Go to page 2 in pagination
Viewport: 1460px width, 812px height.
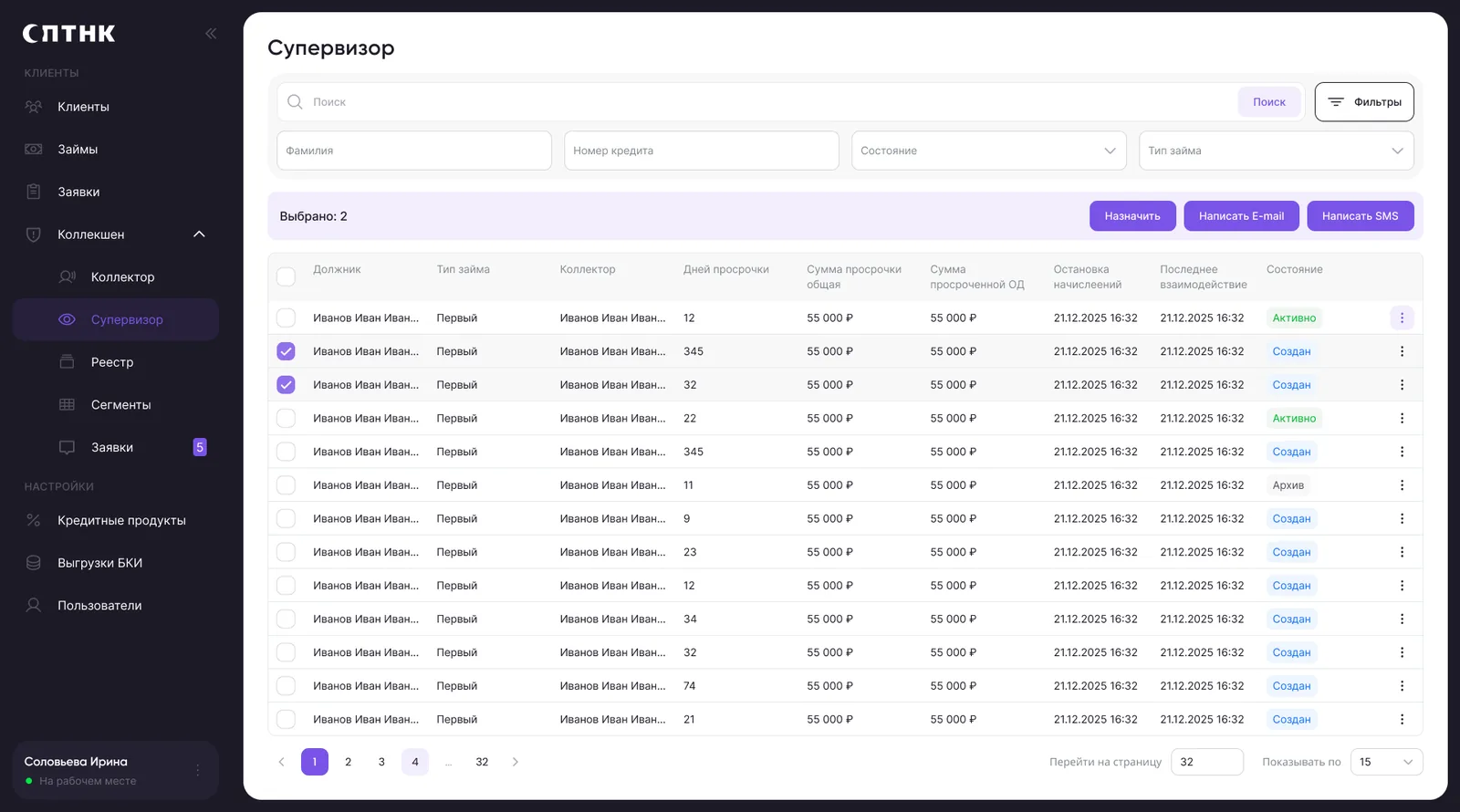(x=348, y=762)
